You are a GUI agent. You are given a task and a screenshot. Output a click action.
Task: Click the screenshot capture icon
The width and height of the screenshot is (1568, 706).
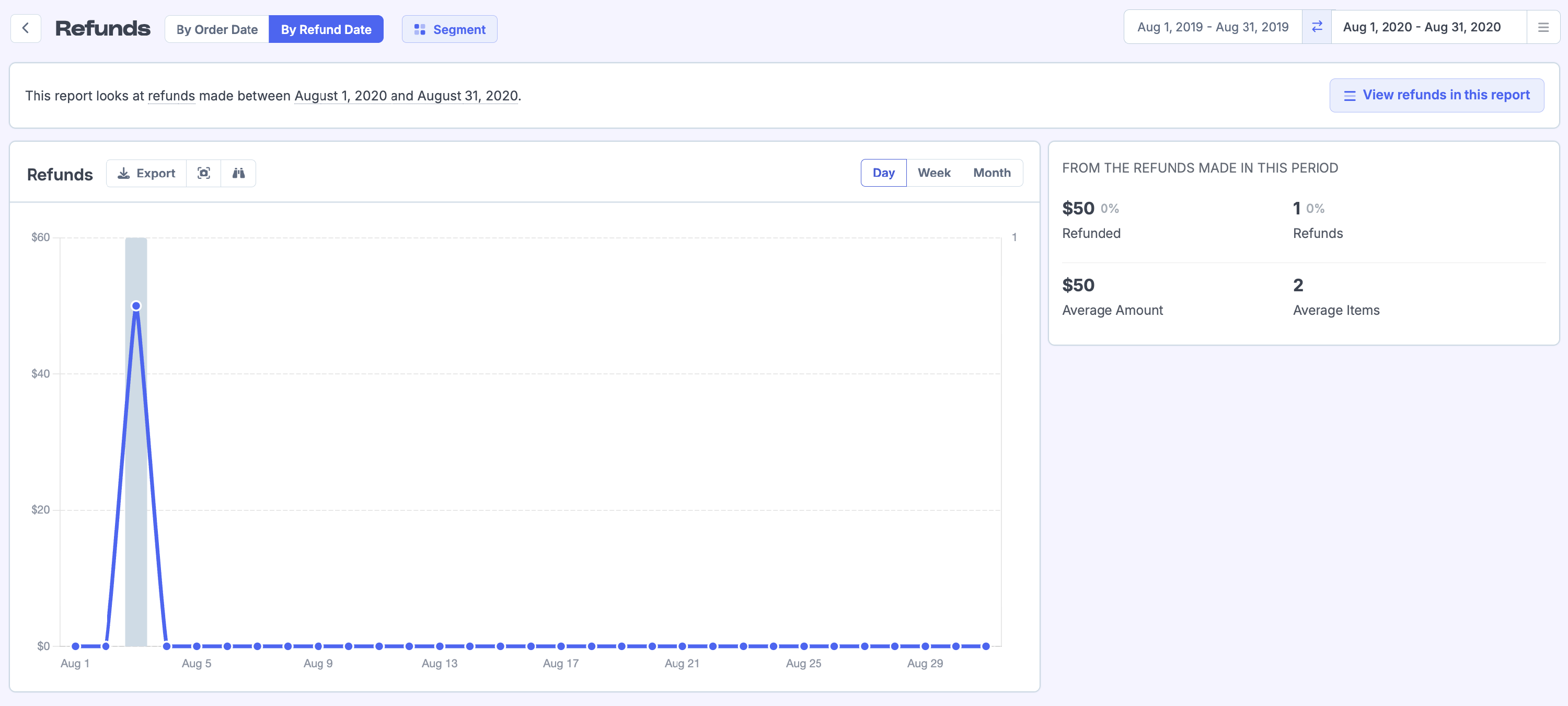coord(204,173)
